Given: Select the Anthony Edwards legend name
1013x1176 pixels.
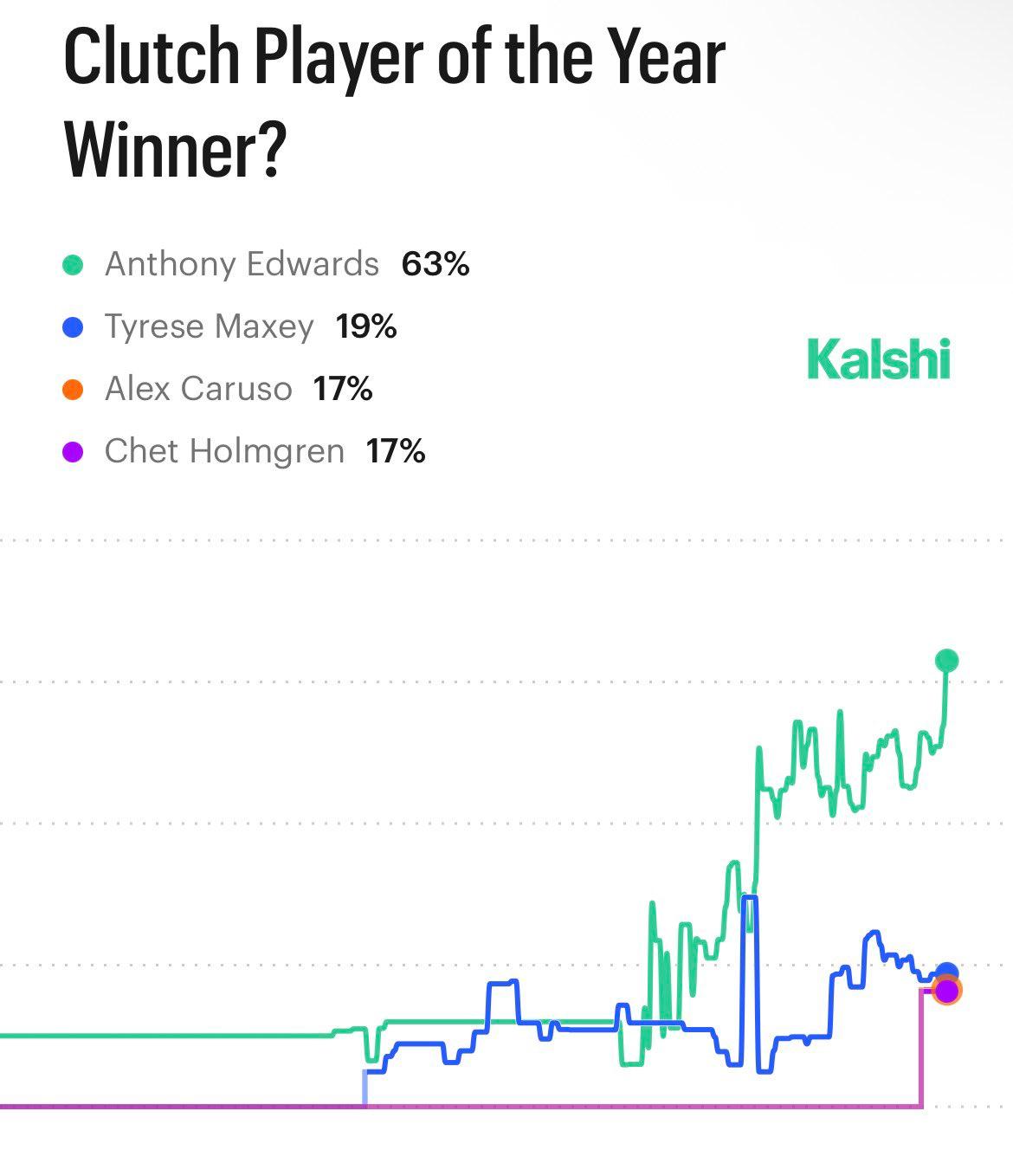Looking at the screenshot, I should pos(242,264).
